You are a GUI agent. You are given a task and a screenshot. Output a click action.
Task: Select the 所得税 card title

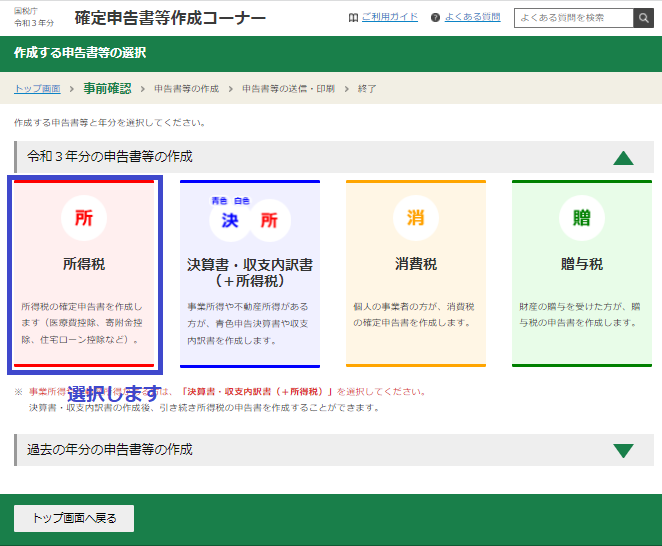(x=84, y=264)
